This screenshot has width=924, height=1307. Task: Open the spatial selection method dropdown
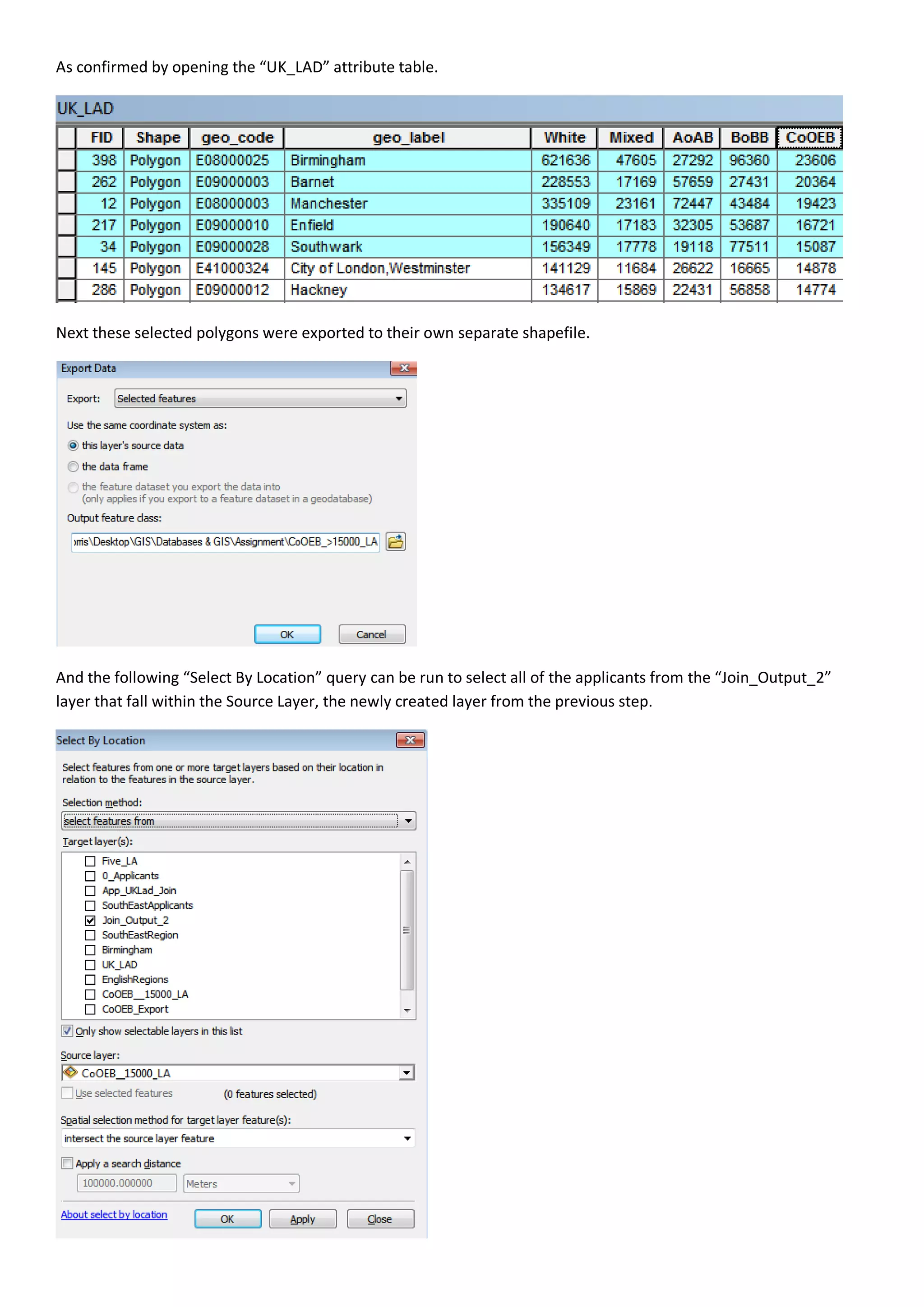[407, 1139]
